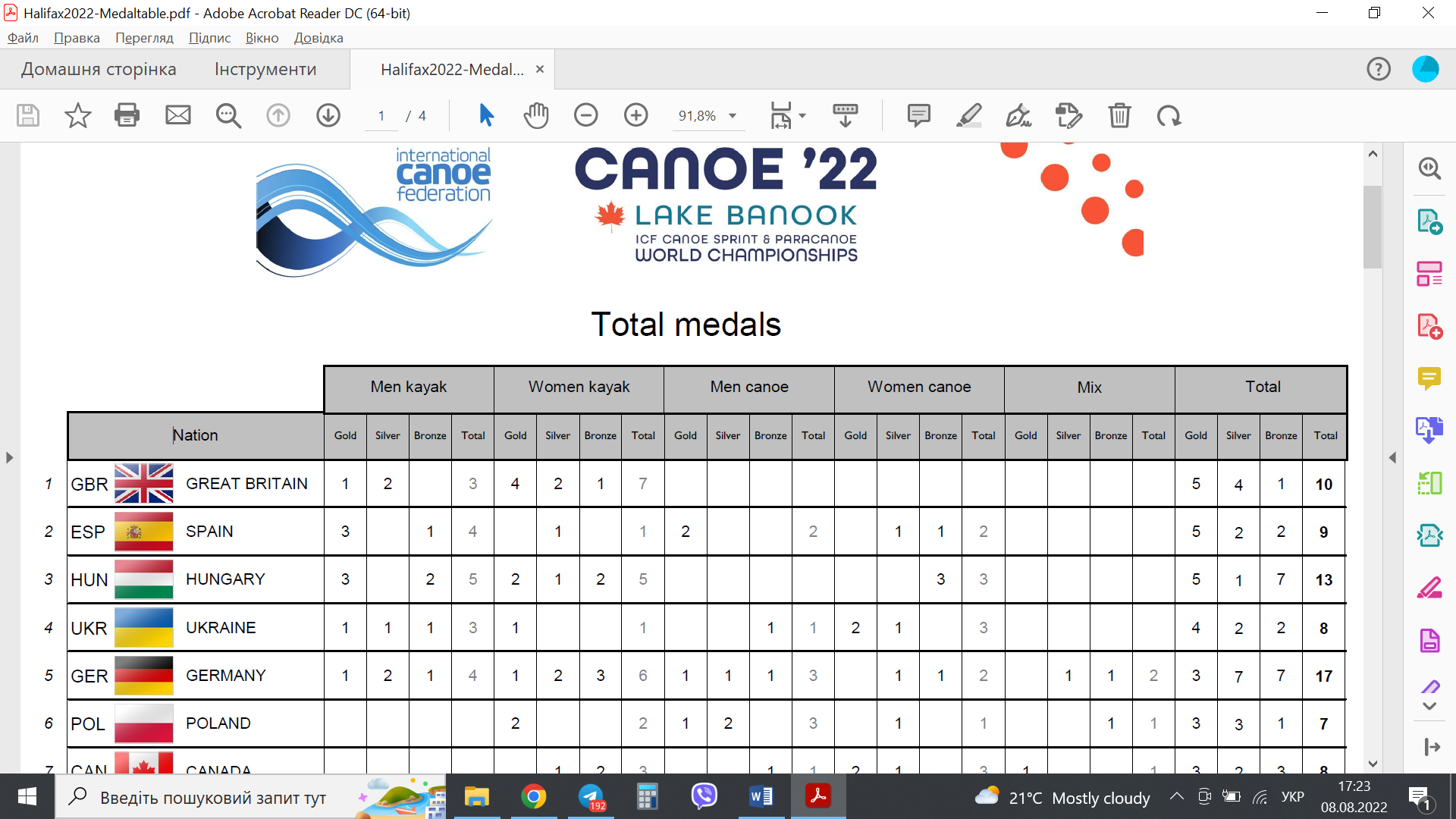Activate the arrow Selection tool
Image resolution: width=1456 pixels, height=819 pixels.
tap(486, 115)
